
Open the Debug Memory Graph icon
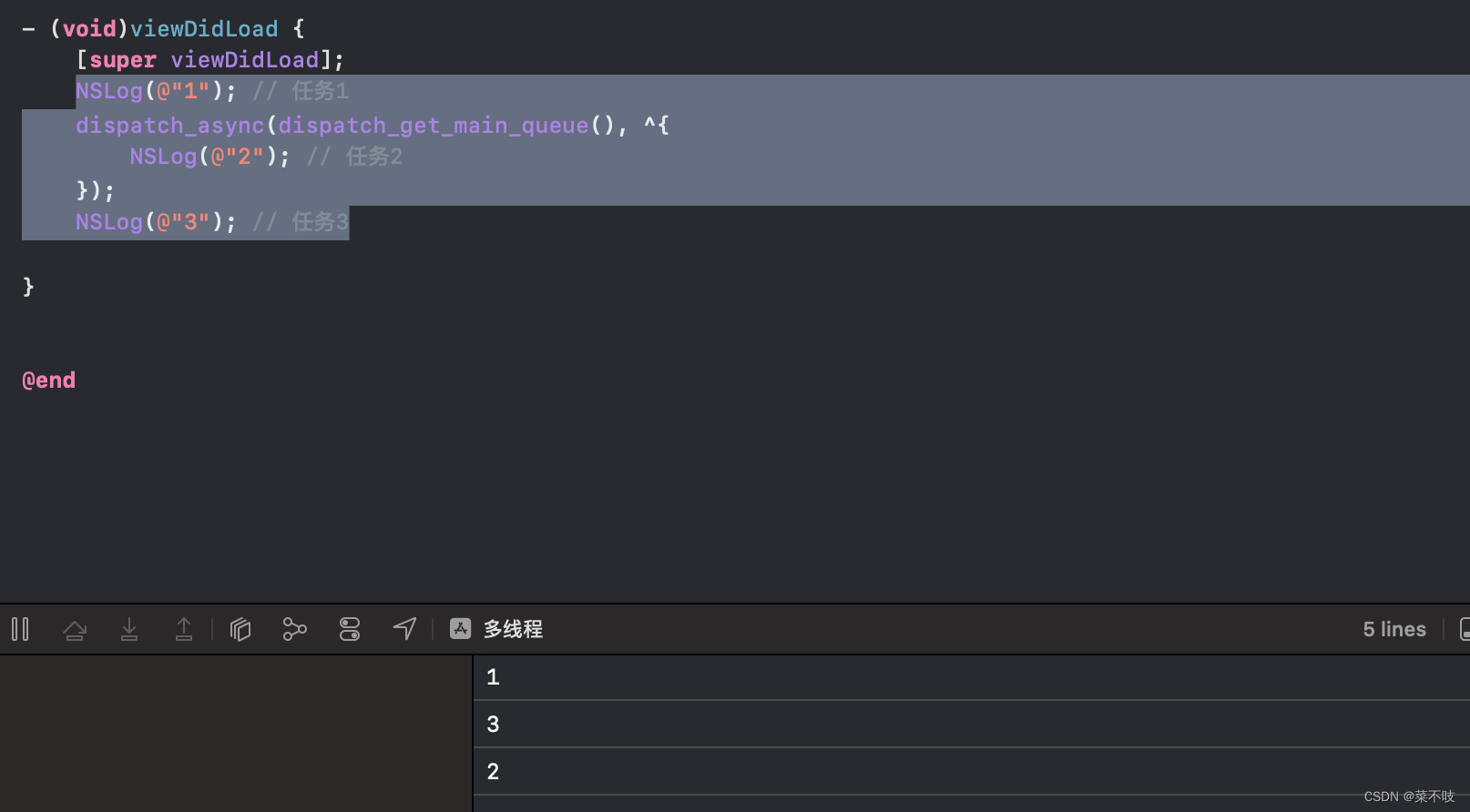point(295,629)
